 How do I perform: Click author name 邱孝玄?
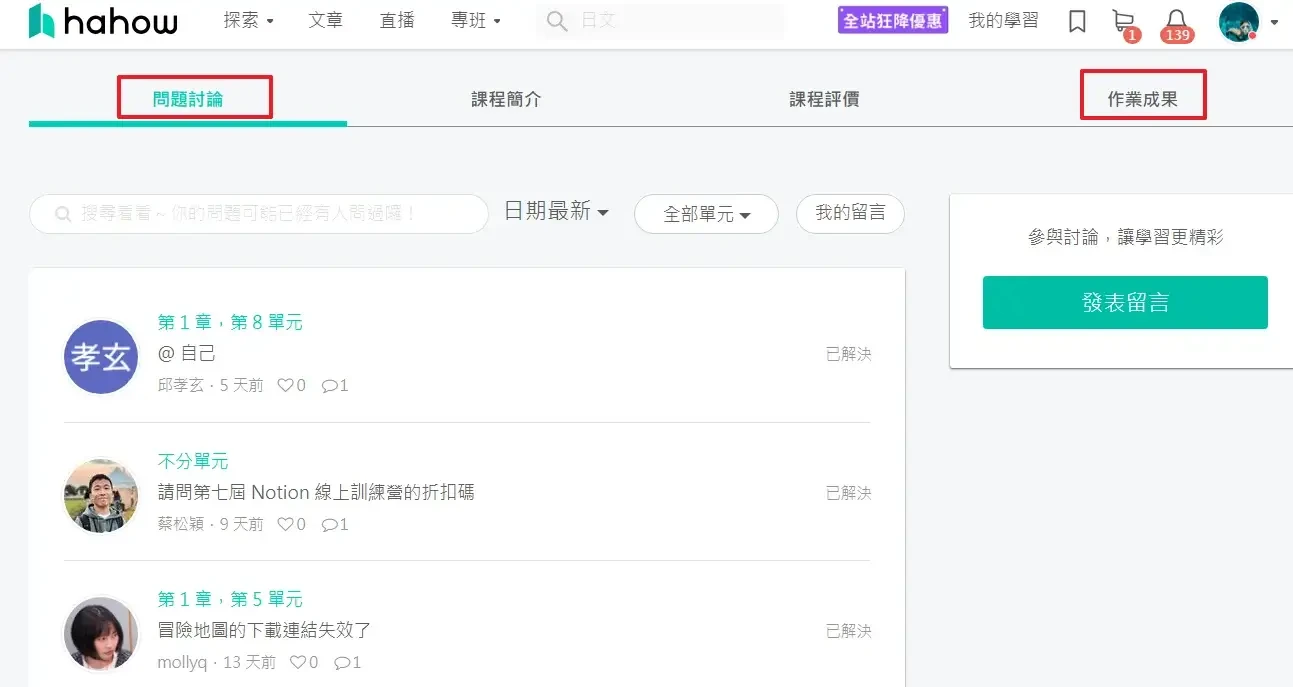[x=181, y=385]
